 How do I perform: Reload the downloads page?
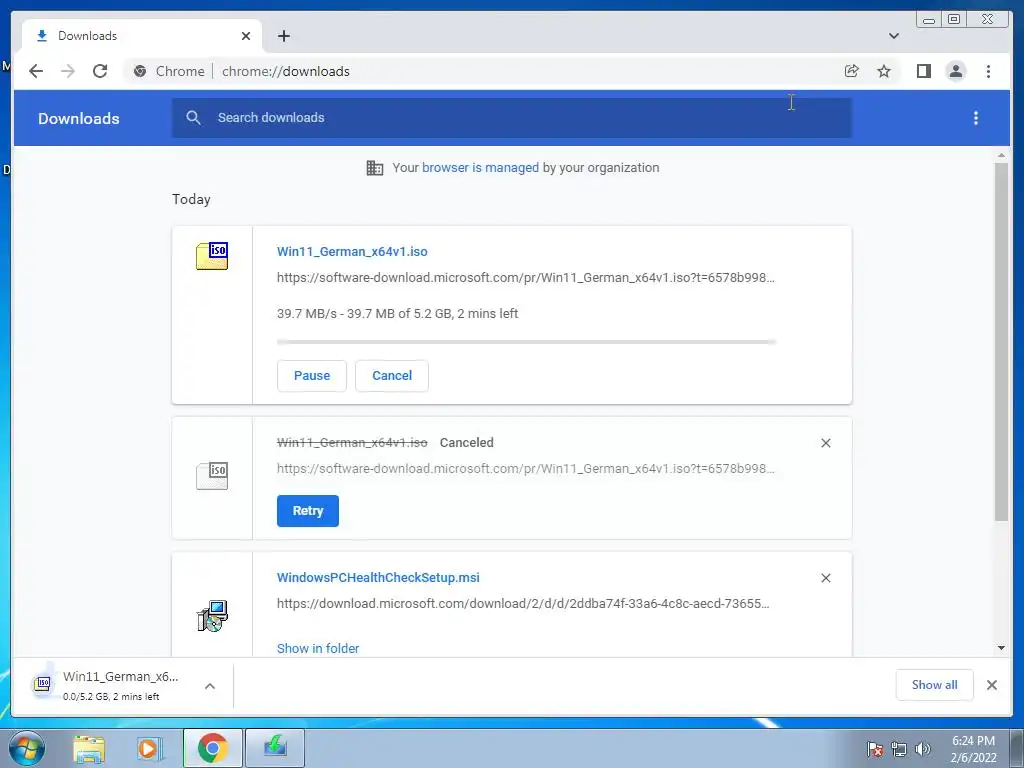100,71
